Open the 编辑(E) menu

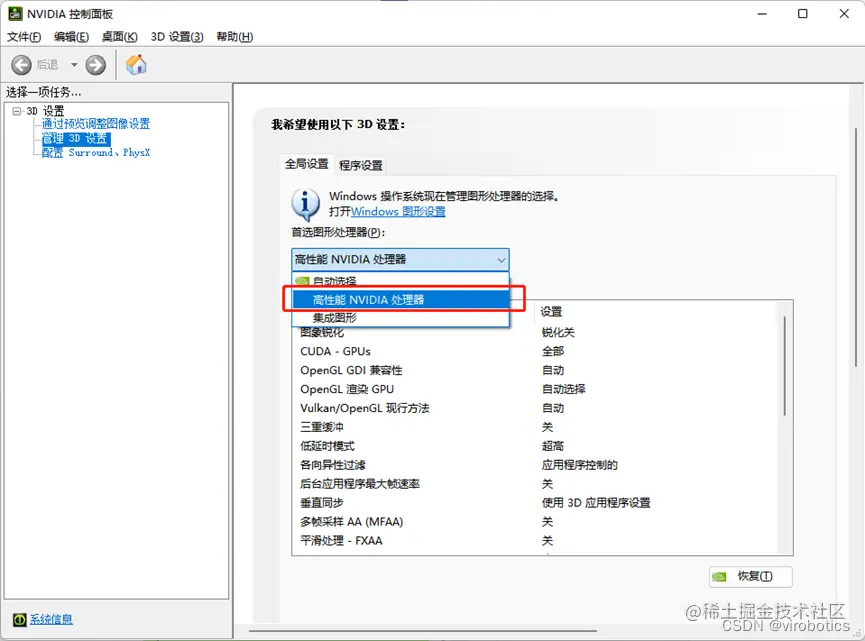tap(71, 36)
